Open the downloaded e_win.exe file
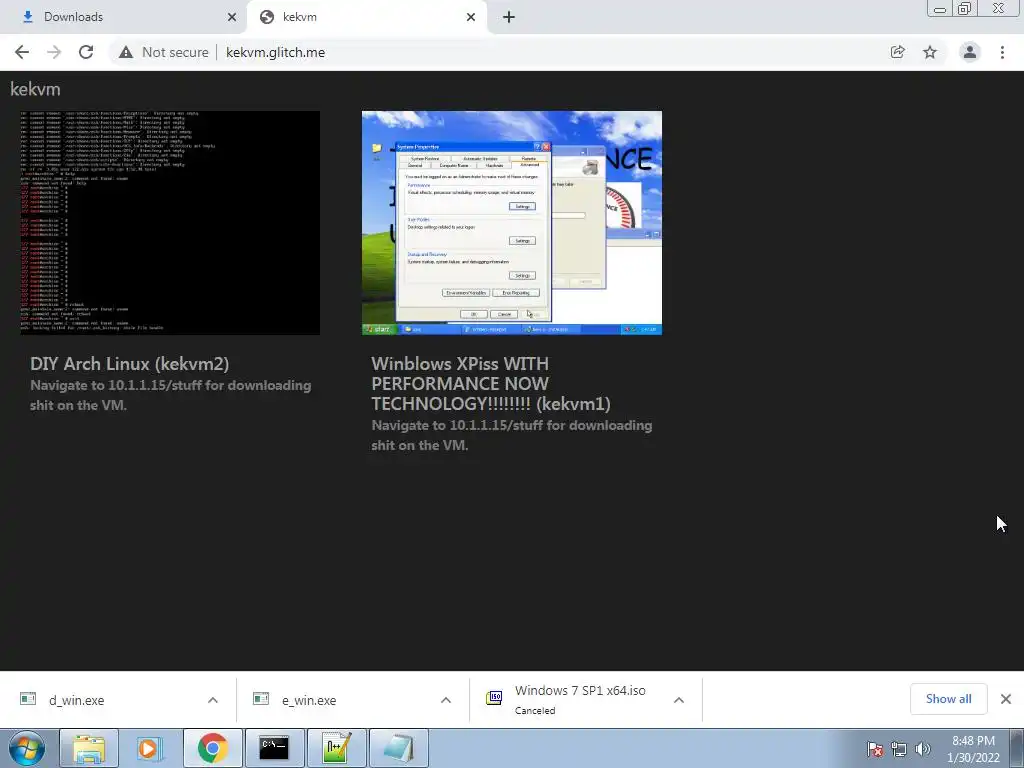The image size is (1024, 768). coord(309,700)
